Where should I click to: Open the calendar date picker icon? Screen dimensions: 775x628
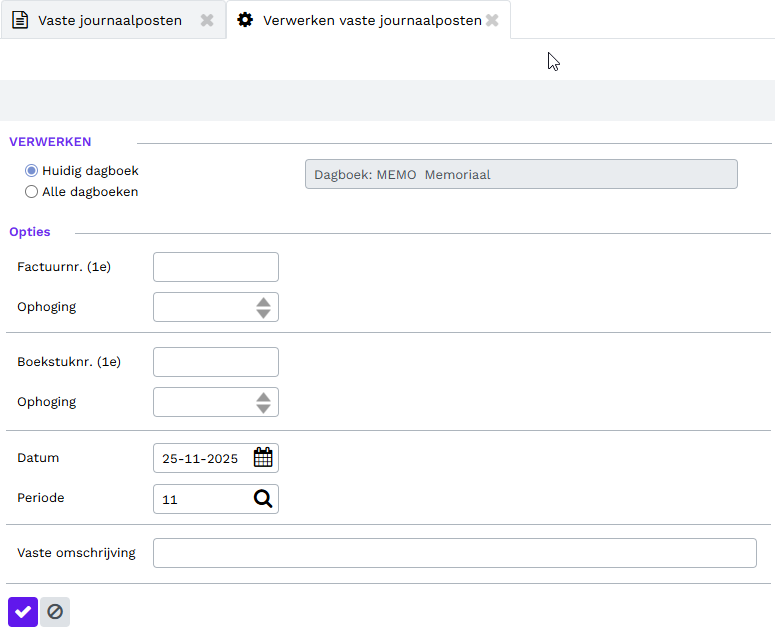pos(263,458)
